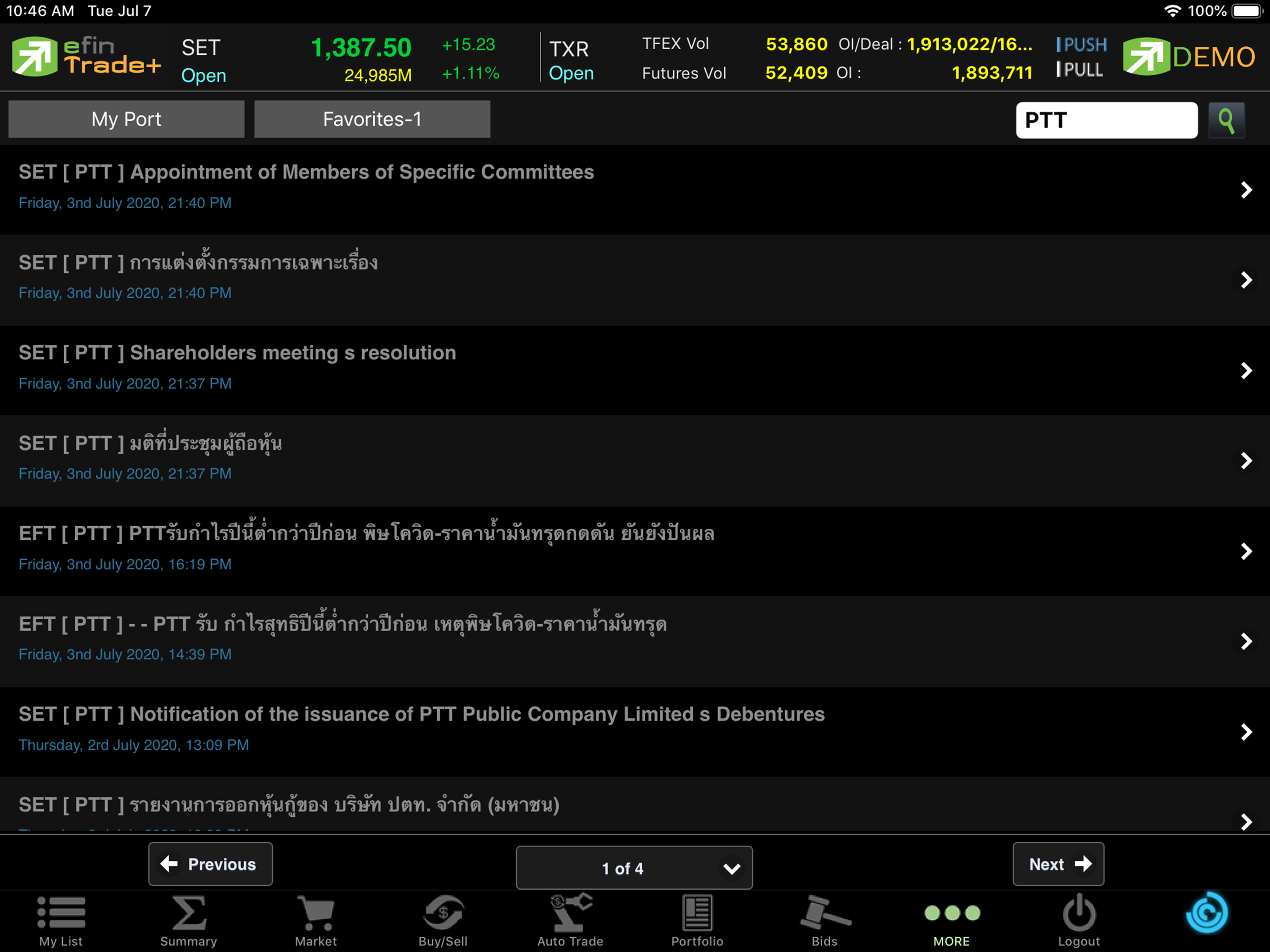Tap the green search magnifier icon
Image resolution: width=1270 pixels, height=952 pixels.
[1226, 120]
